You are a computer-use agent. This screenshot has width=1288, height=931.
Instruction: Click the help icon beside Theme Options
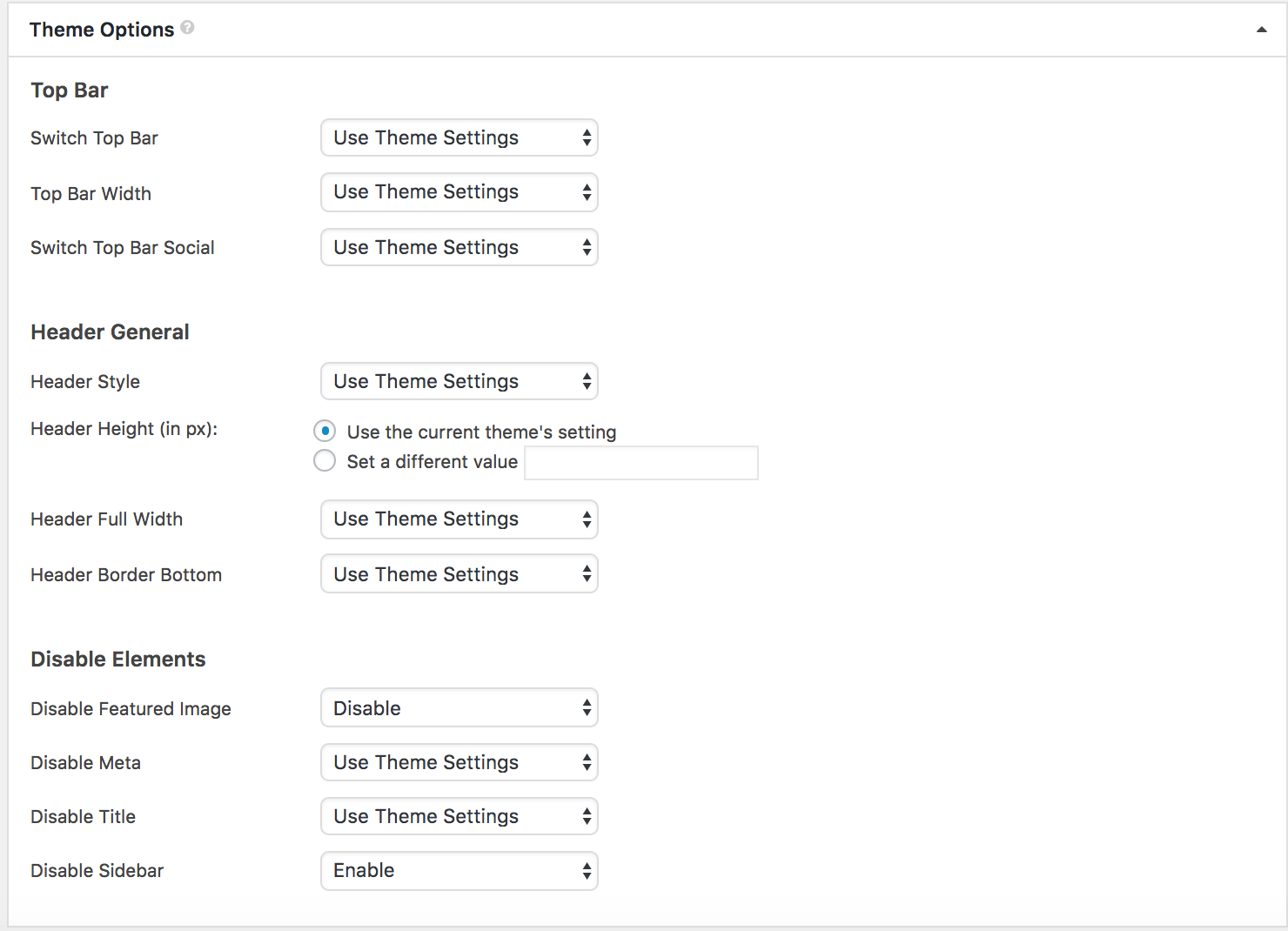pos(187,28)
